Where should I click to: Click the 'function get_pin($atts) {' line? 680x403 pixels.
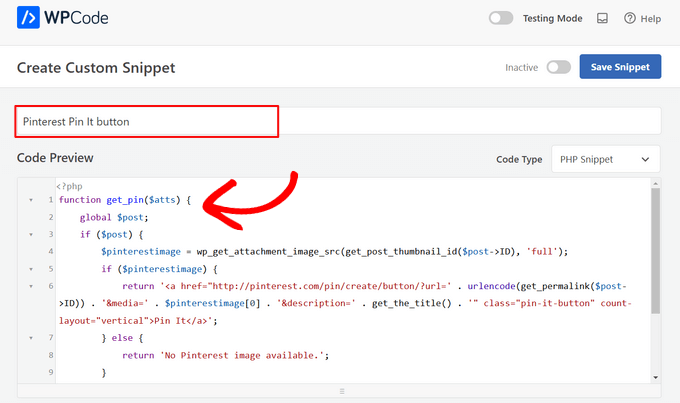pyautogui.click(x=125, y=200)
